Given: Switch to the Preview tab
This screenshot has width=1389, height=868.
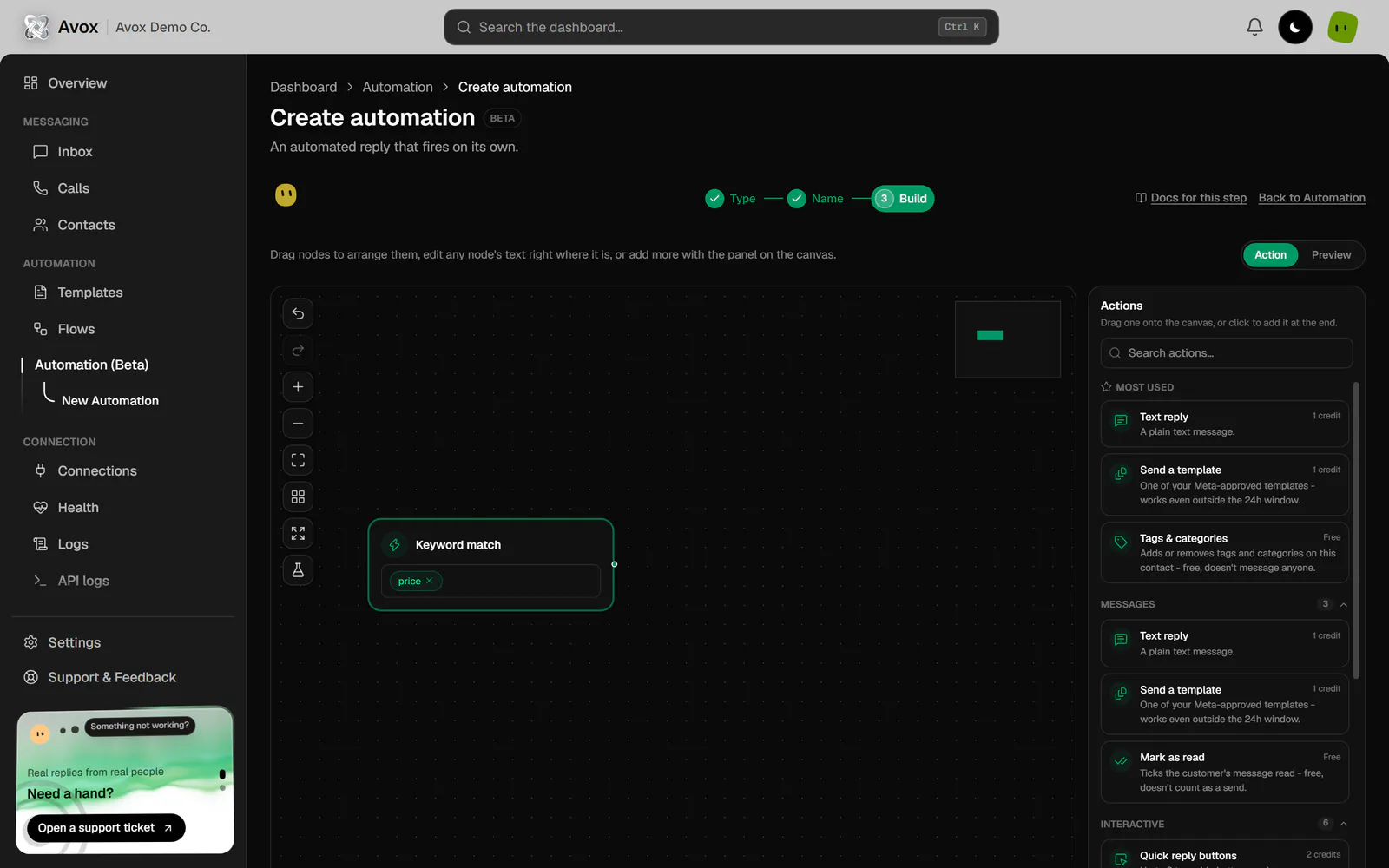Looking at the screenshot, I should (x=1331, y=254).
